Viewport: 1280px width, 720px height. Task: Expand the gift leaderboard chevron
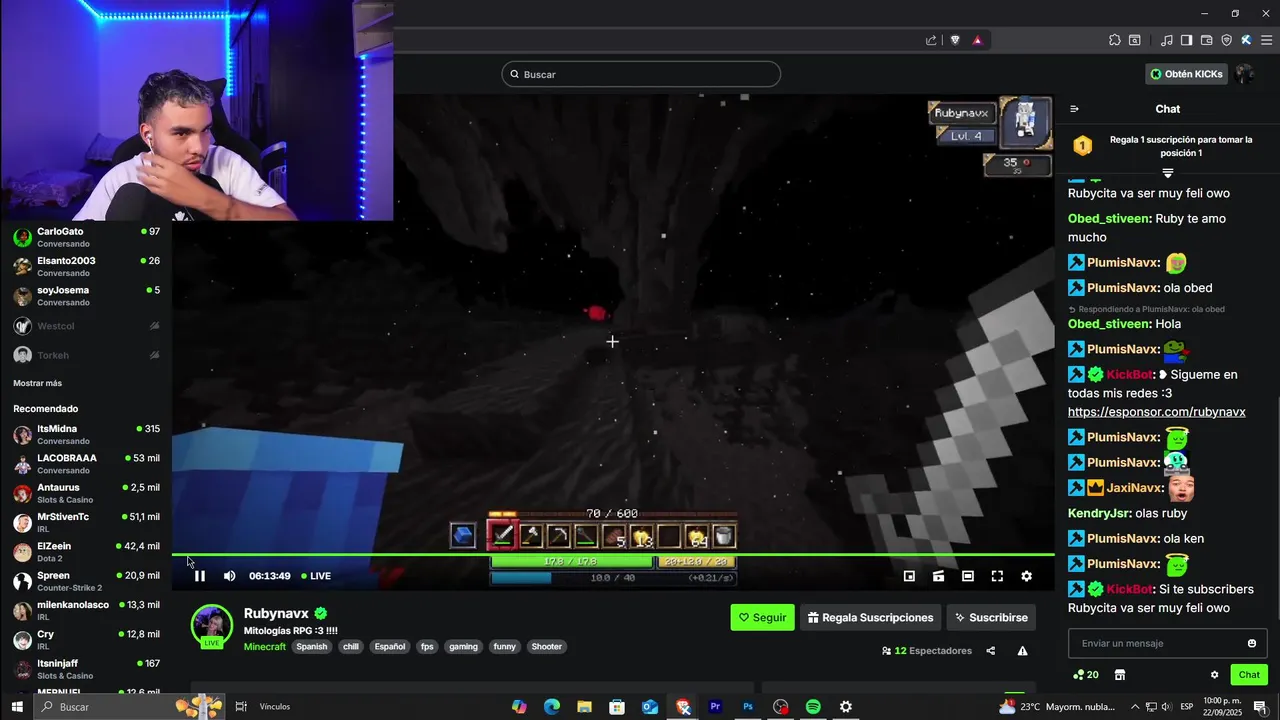tap(1167, 173)
